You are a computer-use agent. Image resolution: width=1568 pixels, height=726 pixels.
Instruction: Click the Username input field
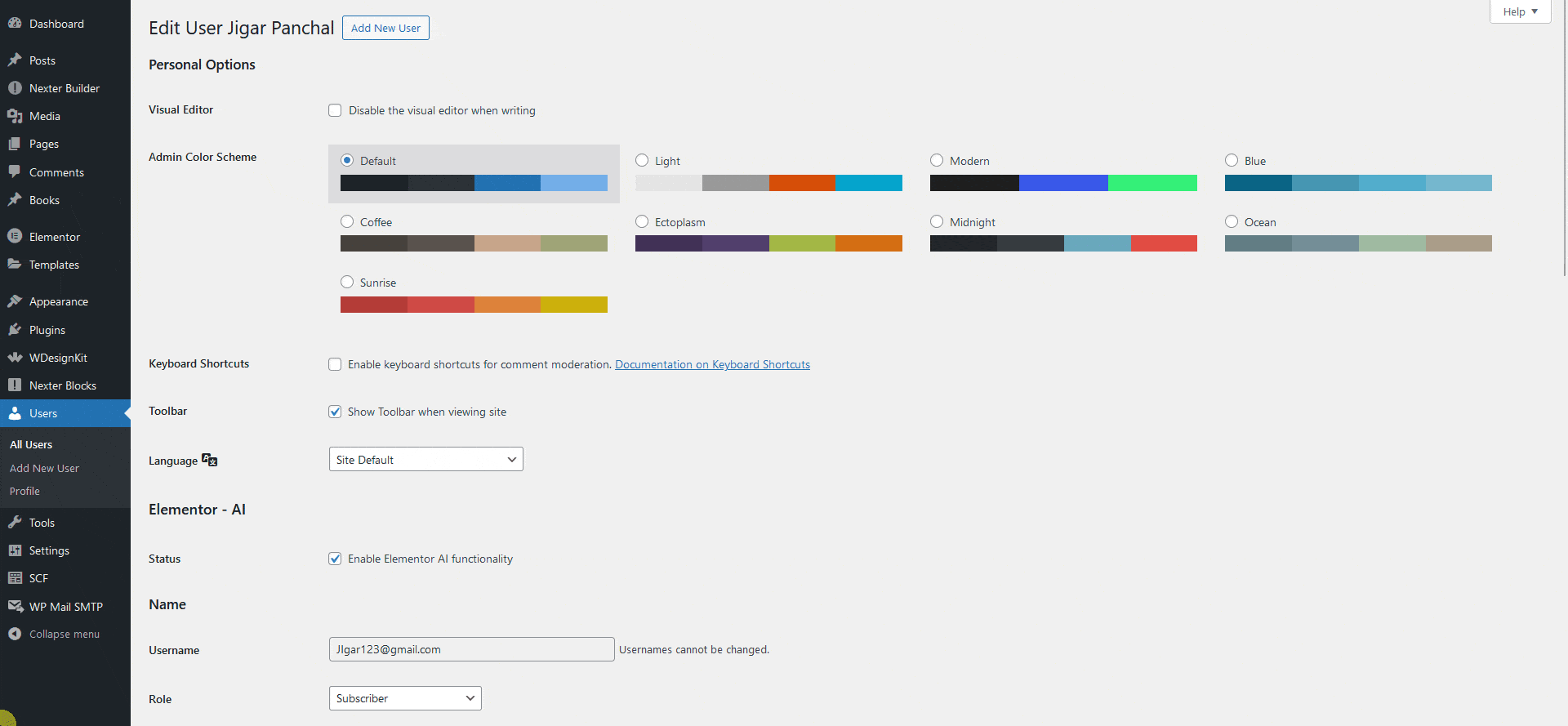tap(471, 649)
